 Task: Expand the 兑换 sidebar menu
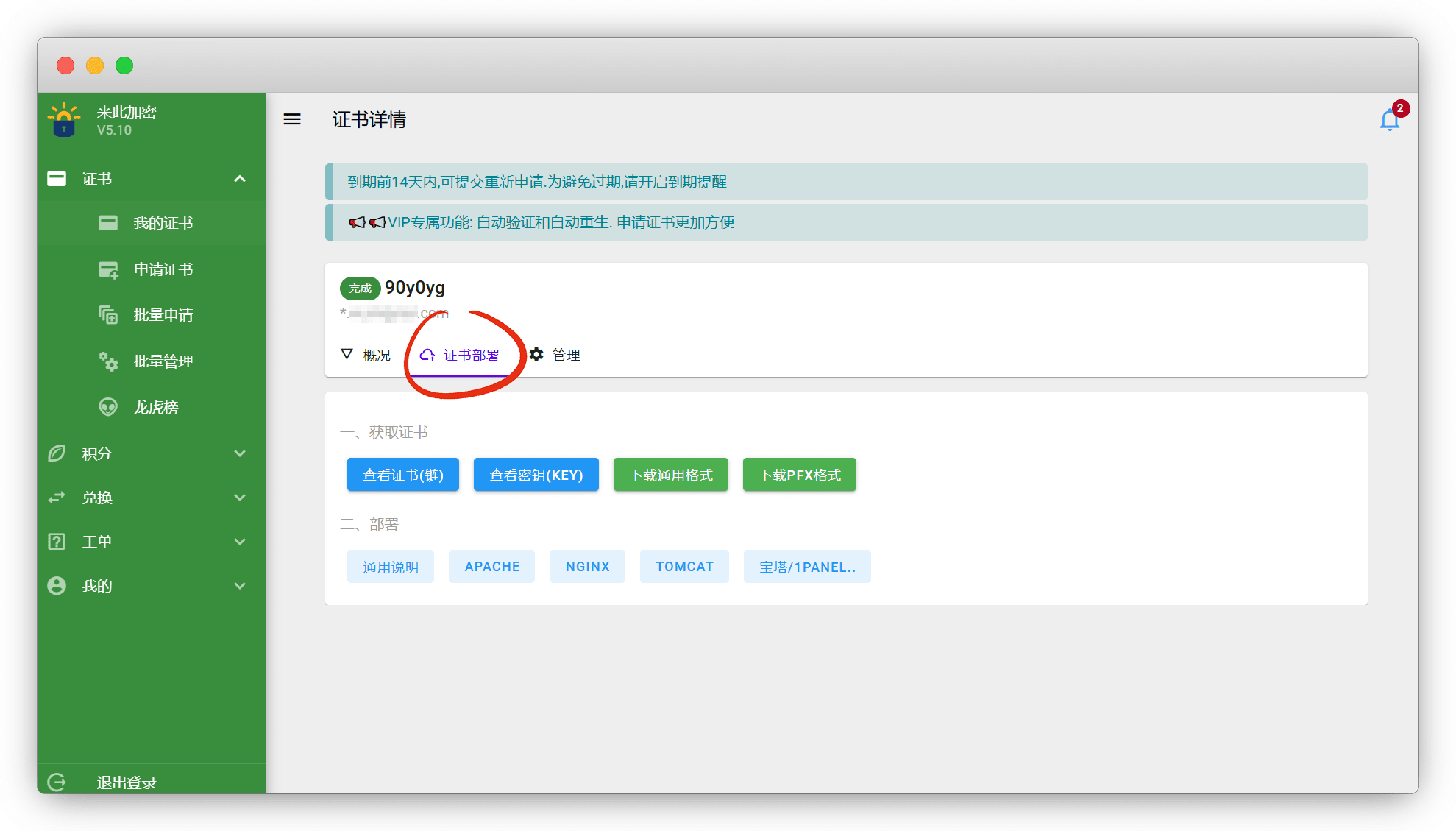(240, 498)
